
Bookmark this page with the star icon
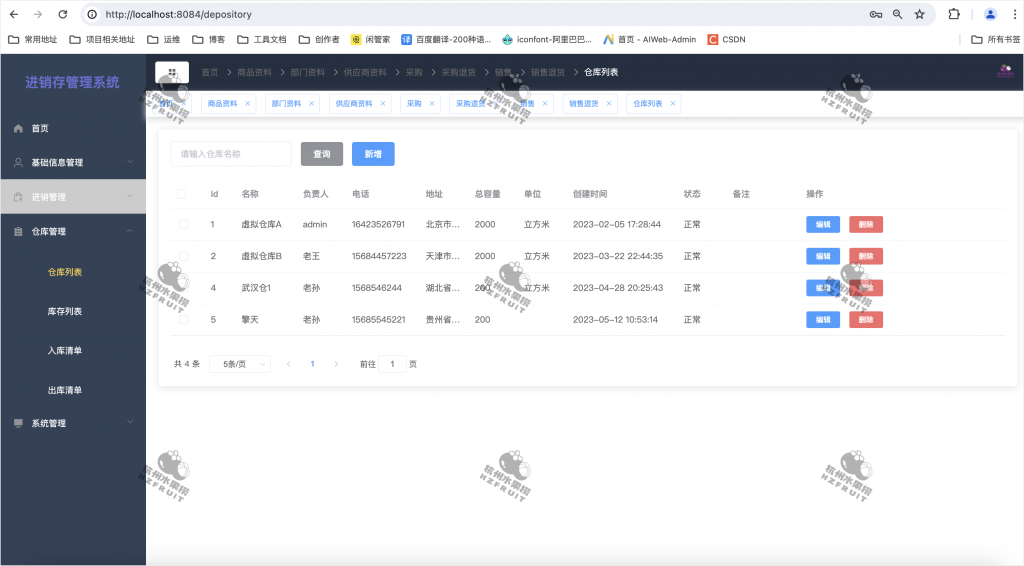tap(920, 14)
